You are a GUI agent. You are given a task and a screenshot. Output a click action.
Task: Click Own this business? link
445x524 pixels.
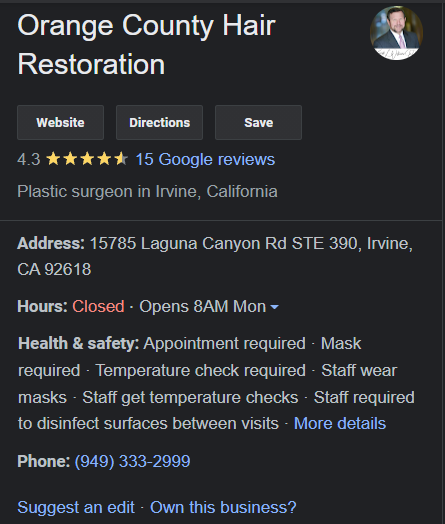pyautogui.click(x=223, y=507)
